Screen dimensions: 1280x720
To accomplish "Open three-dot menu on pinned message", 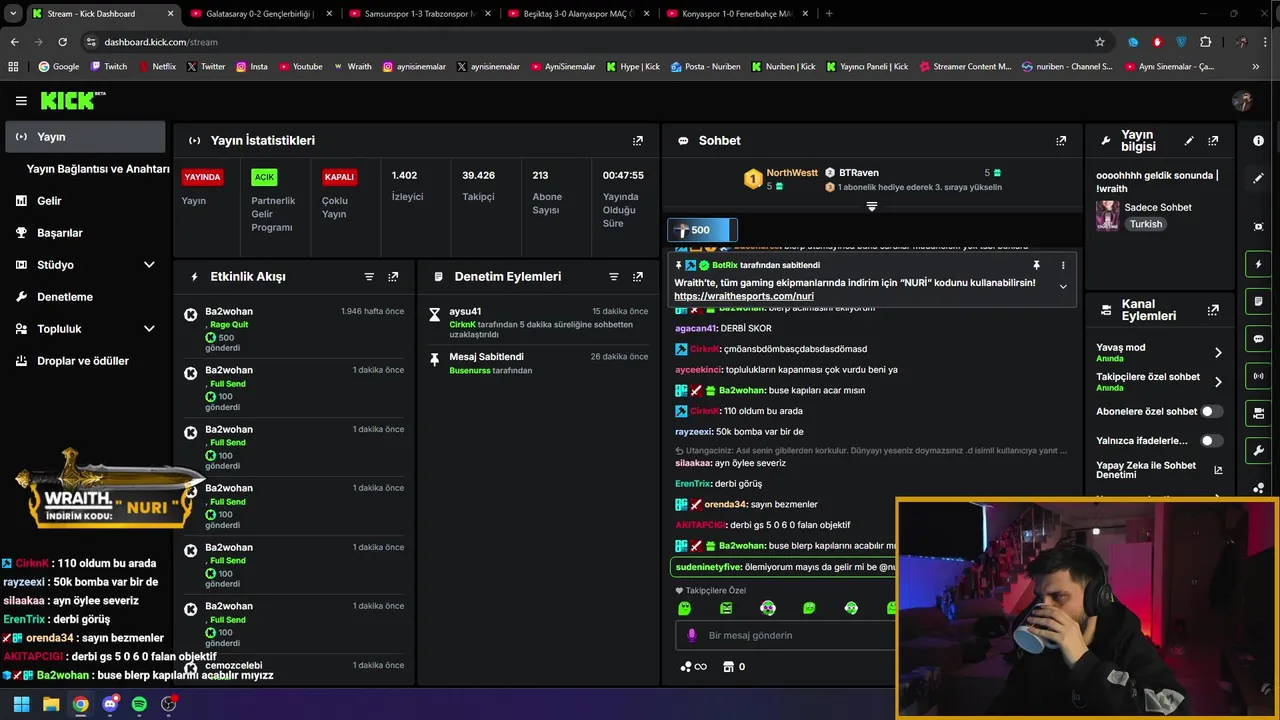I will tap(1063, 265).
